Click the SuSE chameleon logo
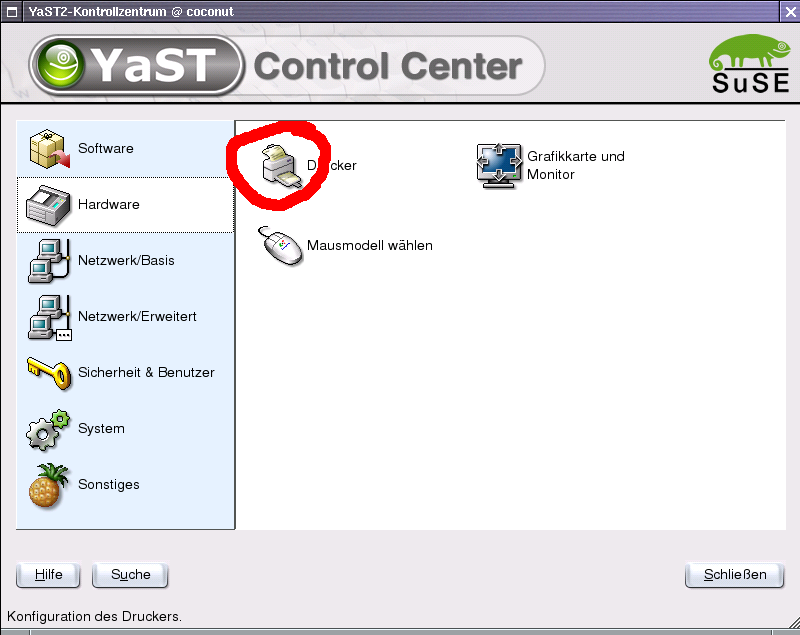The image size is (800, 635). pos(750,64)
